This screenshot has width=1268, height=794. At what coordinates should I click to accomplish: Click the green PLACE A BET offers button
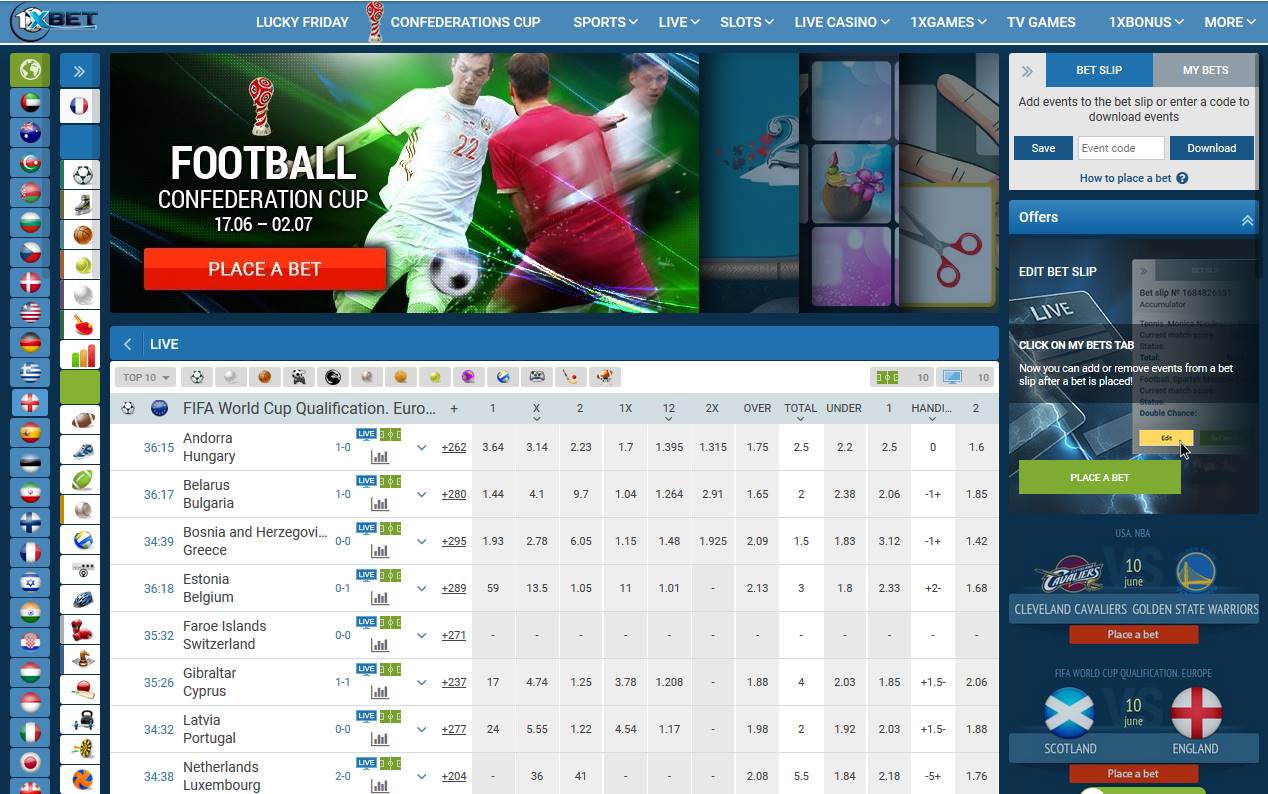[1100, 477]
